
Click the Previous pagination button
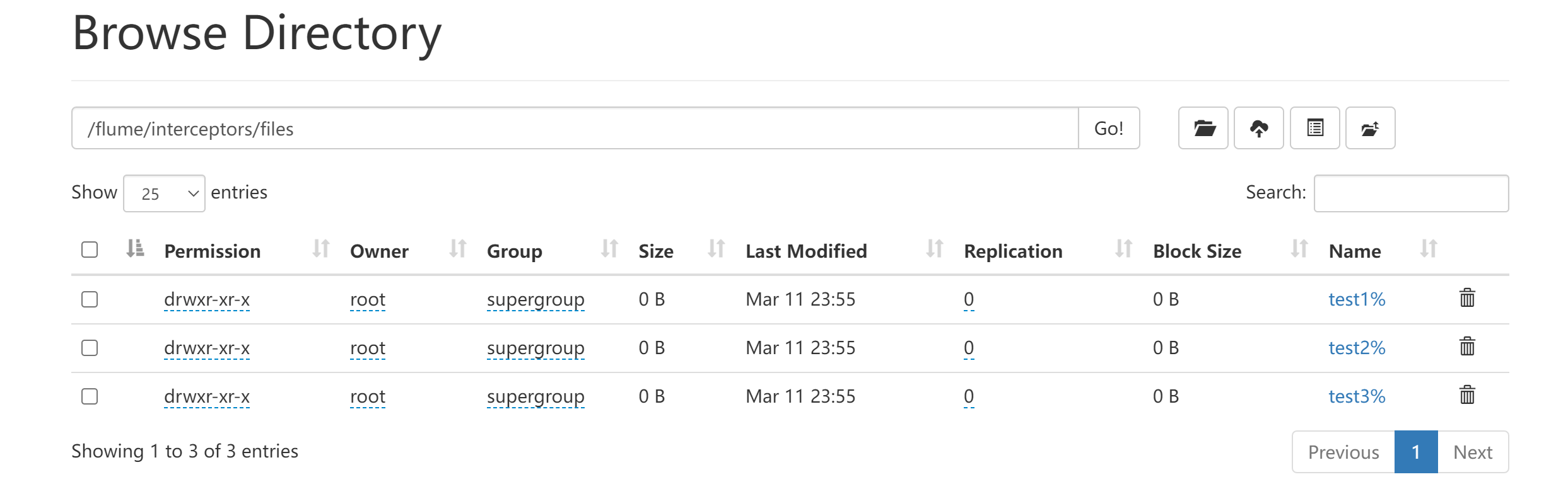(x=1343, y=452)
